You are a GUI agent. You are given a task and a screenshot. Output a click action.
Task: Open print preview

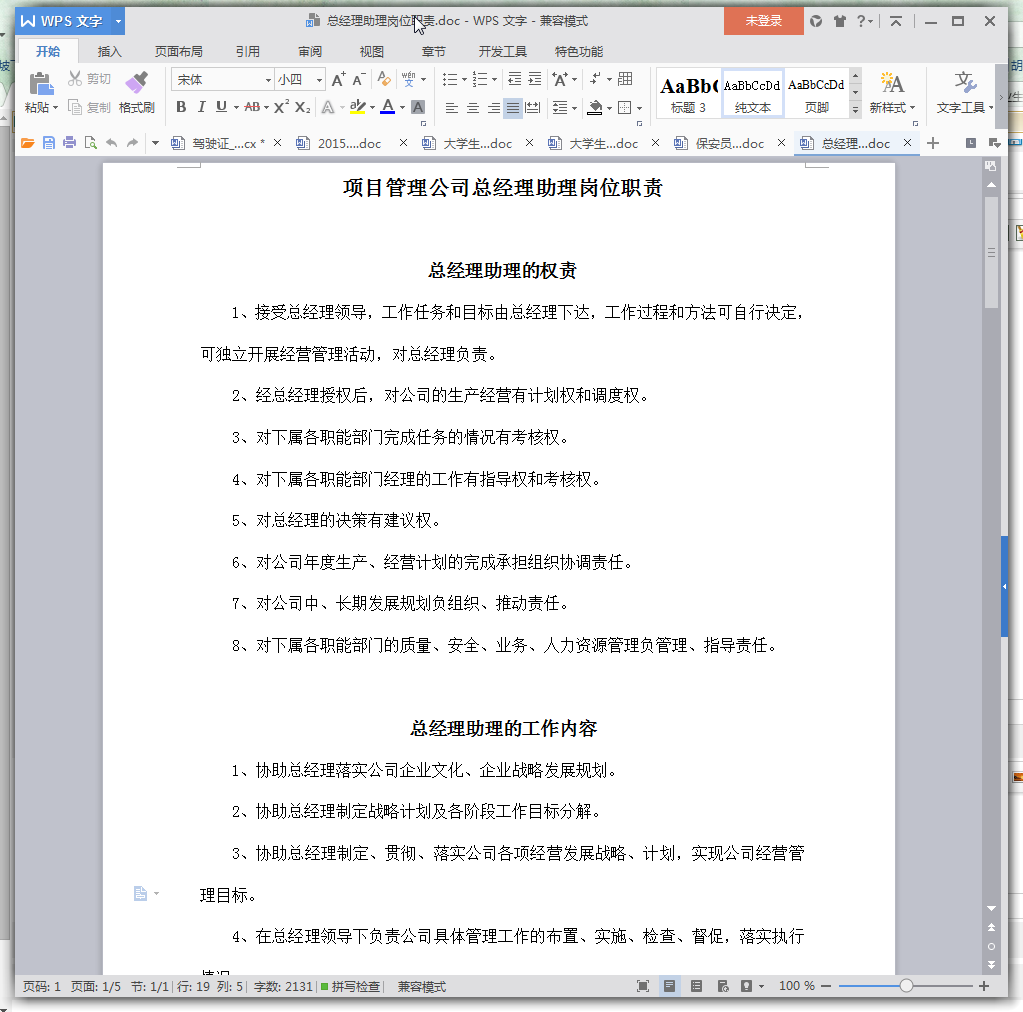point(90,143)
